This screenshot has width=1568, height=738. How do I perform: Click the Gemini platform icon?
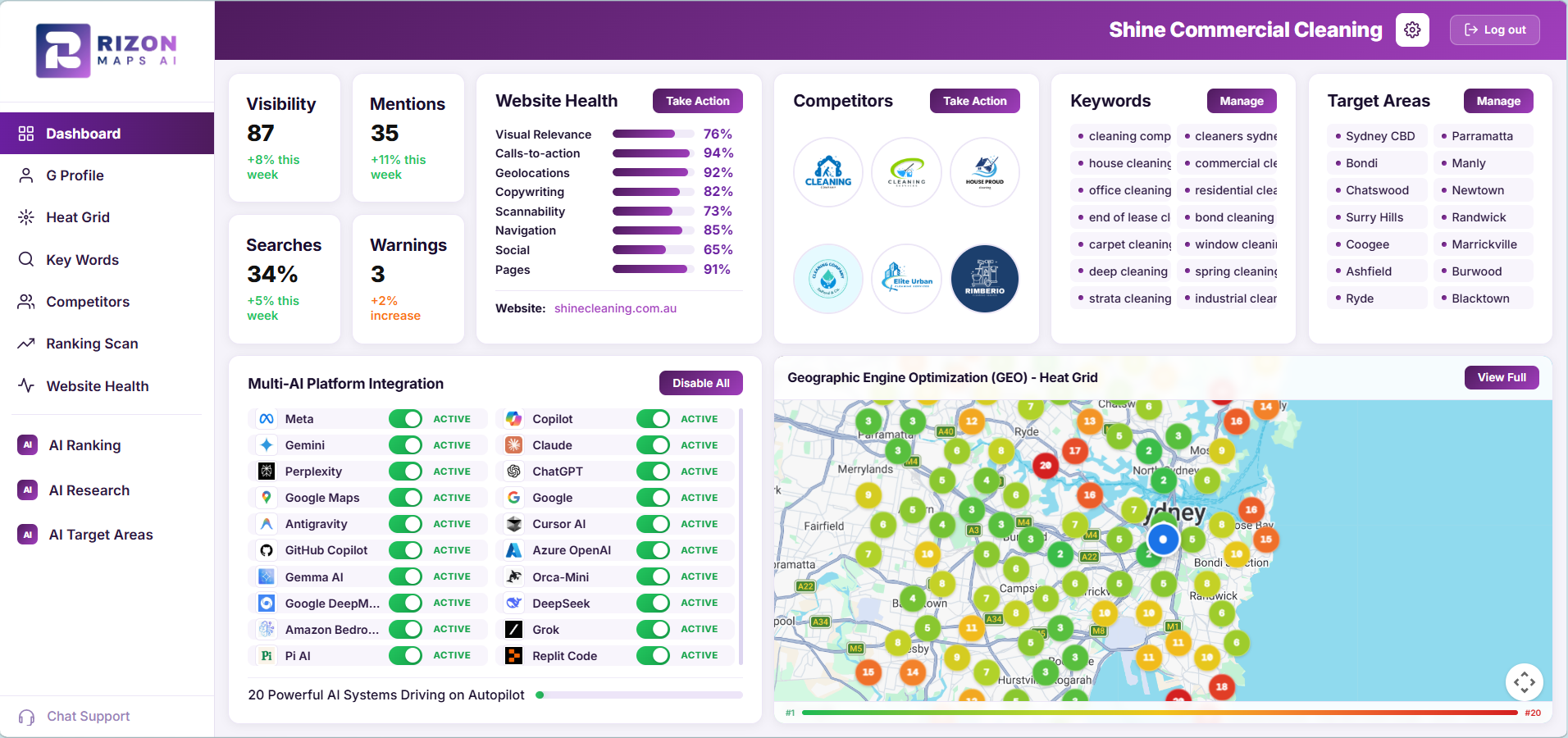tap(267, 445)
